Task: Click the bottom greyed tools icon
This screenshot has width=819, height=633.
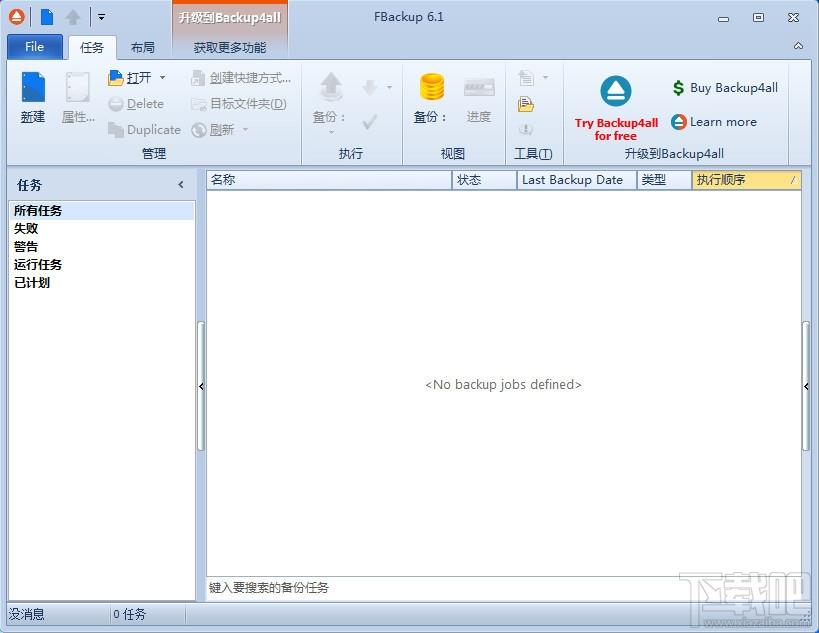Action: (525, 129)
